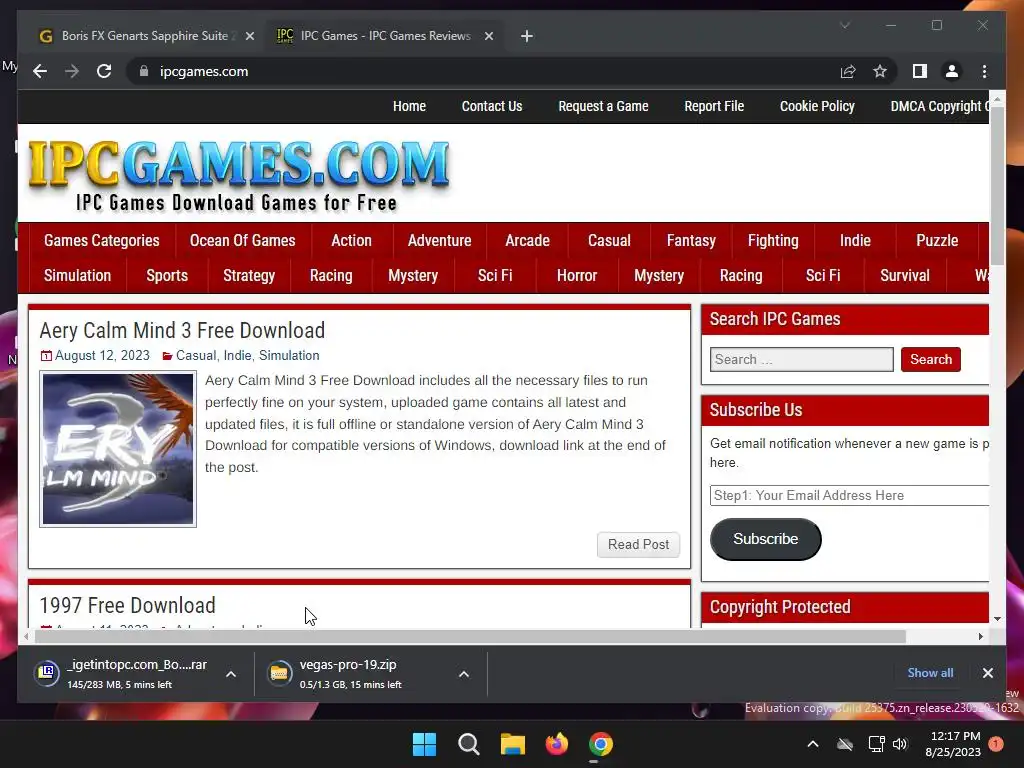Viewport: 1024px width, 768px height.
Task: Select the Horror category
Action: 577,276
